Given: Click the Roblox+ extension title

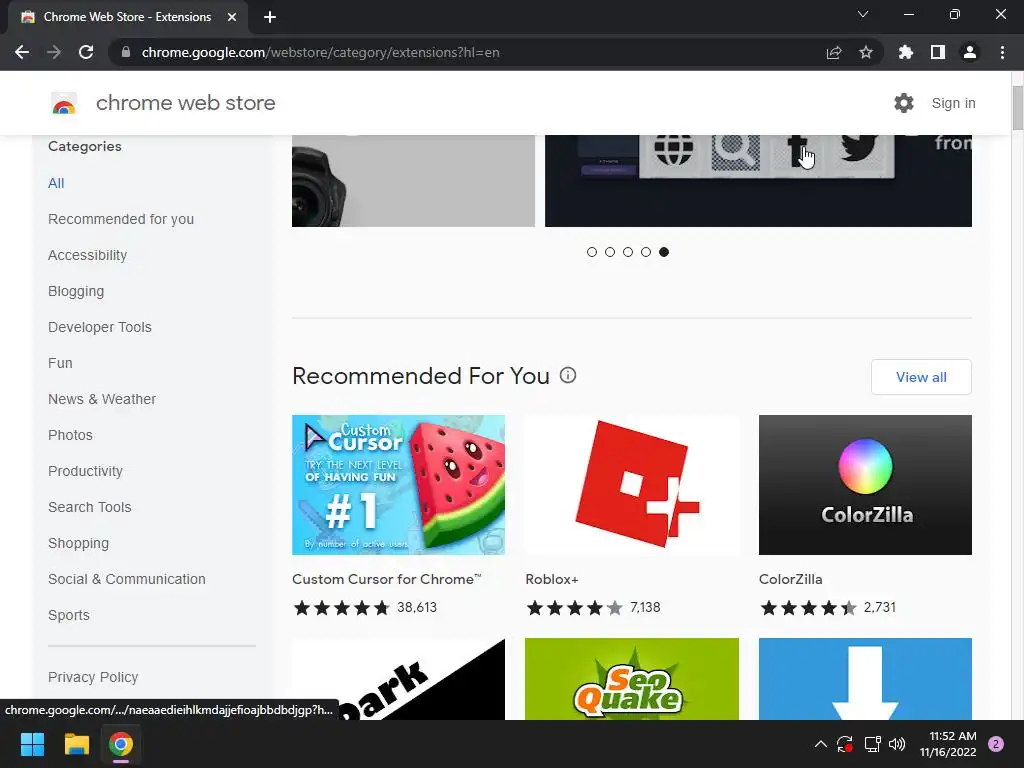Looking at the screenshot, I should click(552, 579).
